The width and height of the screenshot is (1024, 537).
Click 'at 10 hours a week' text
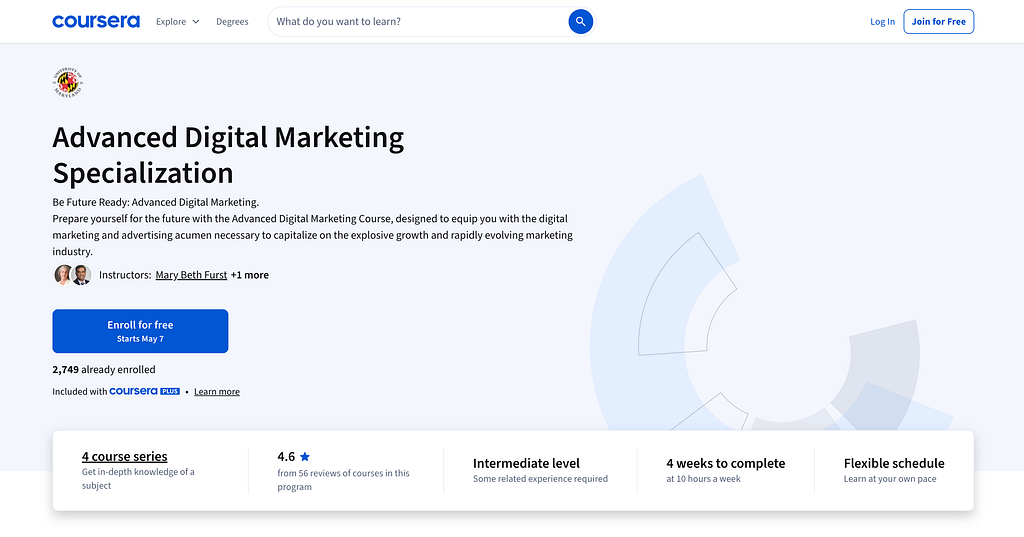(x=703, y=479)
